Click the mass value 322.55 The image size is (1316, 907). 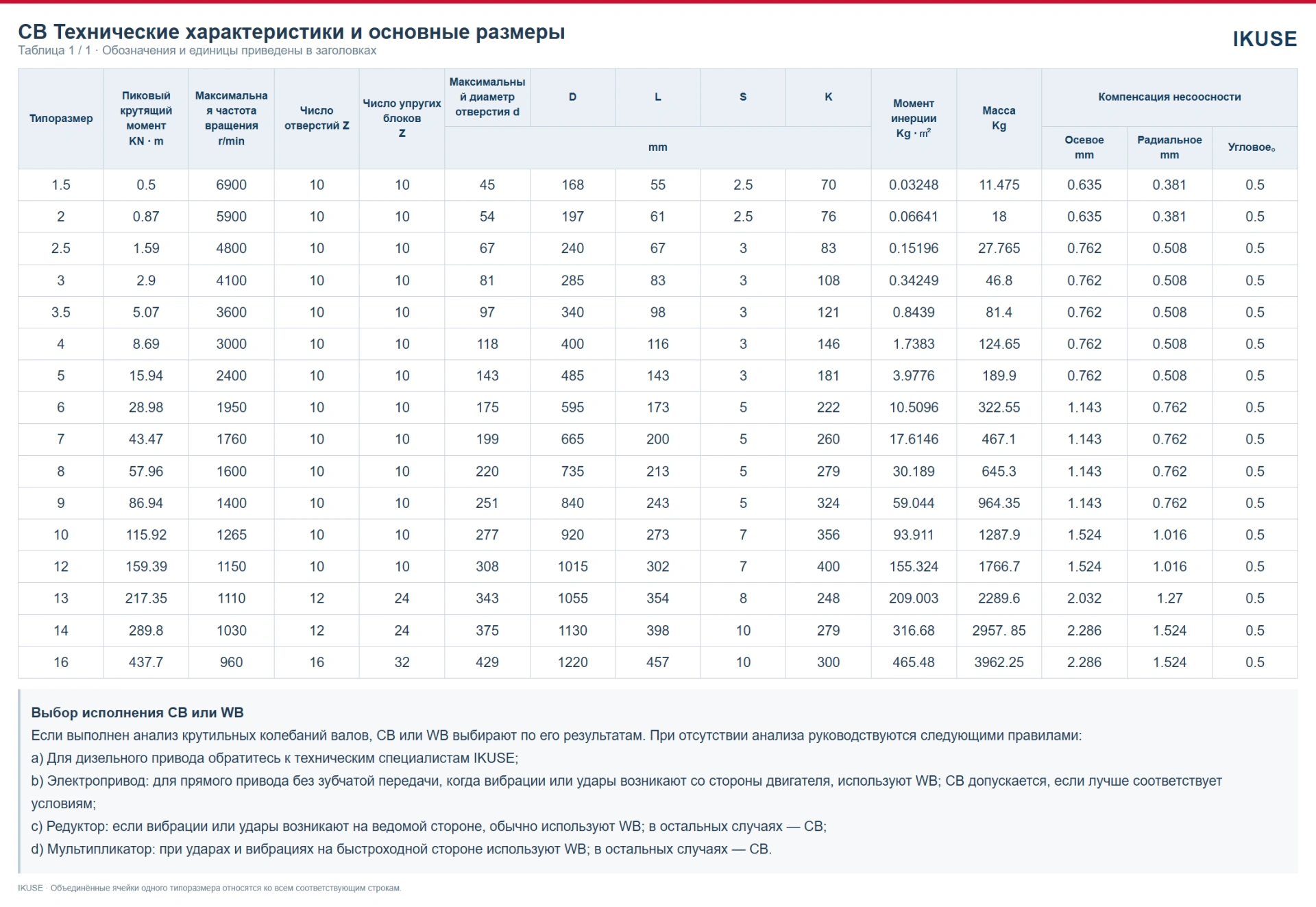click(x=999, y=407)
